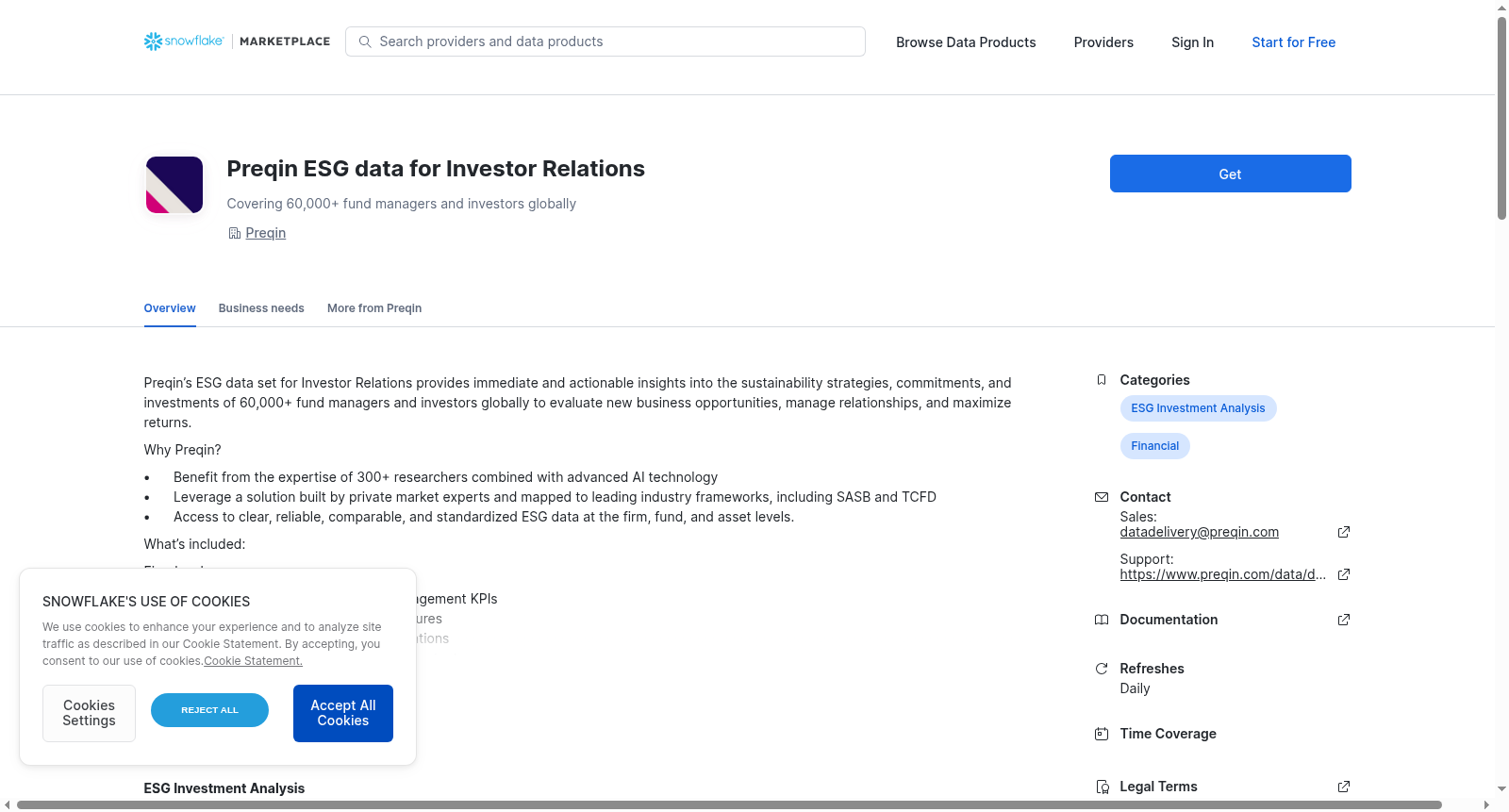Select the Overview tab
This screenshot has height=812, width=1509.
click(x=170, y=308)
